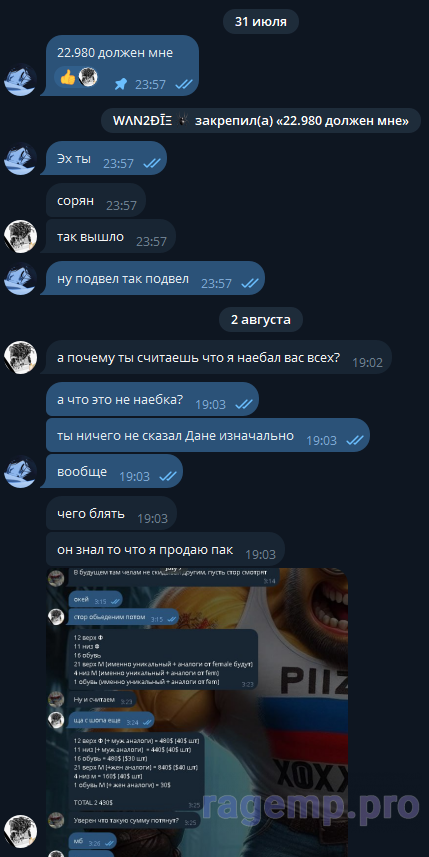Screen dimensions: 429x857
Task: Click the WΛN2ĐĪΞ username in the pin notice
Action: click(143, 121)
